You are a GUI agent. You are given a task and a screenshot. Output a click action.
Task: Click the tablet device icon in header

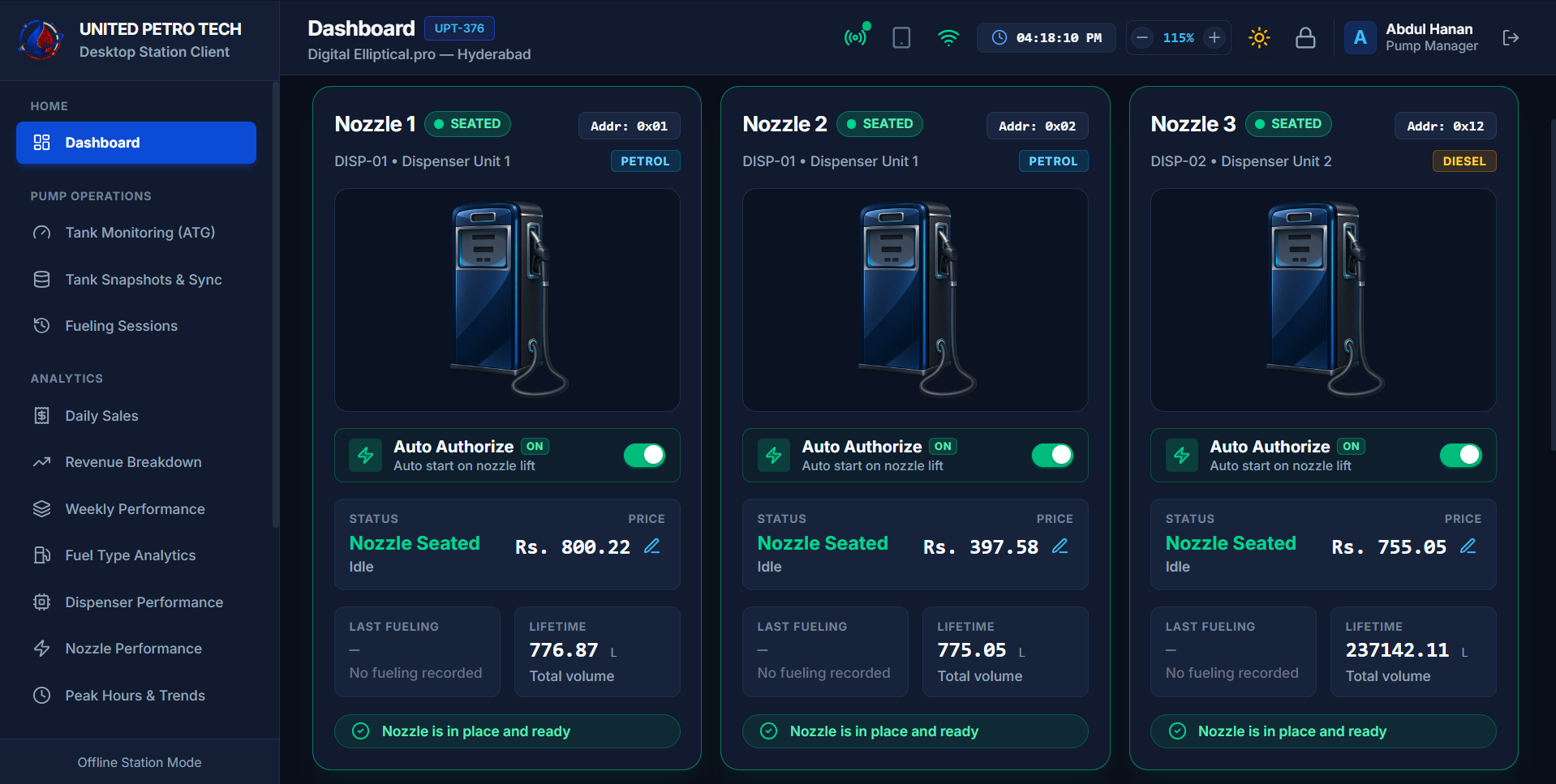point(901,38)
